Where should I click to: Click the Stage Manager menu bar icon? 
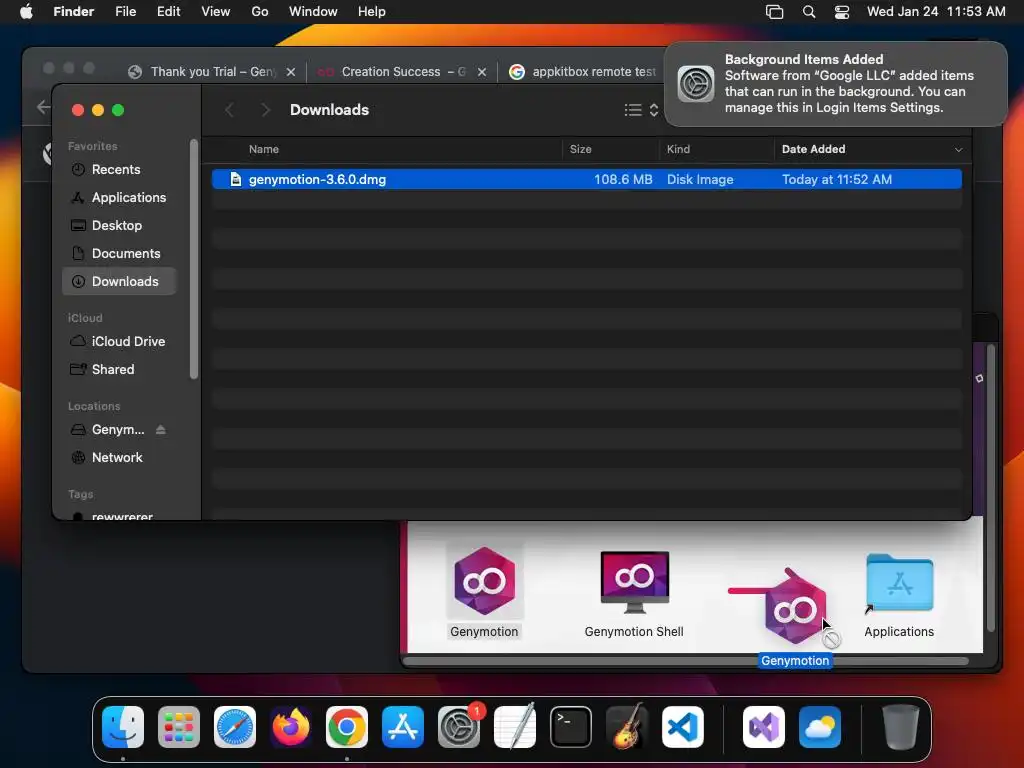(775, 12)
